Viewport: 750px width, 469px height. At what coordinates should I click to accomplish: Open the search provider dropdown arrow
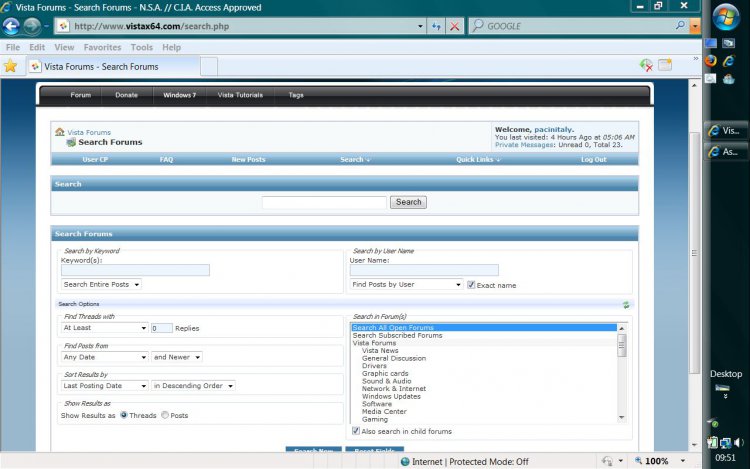click(695, 26)
